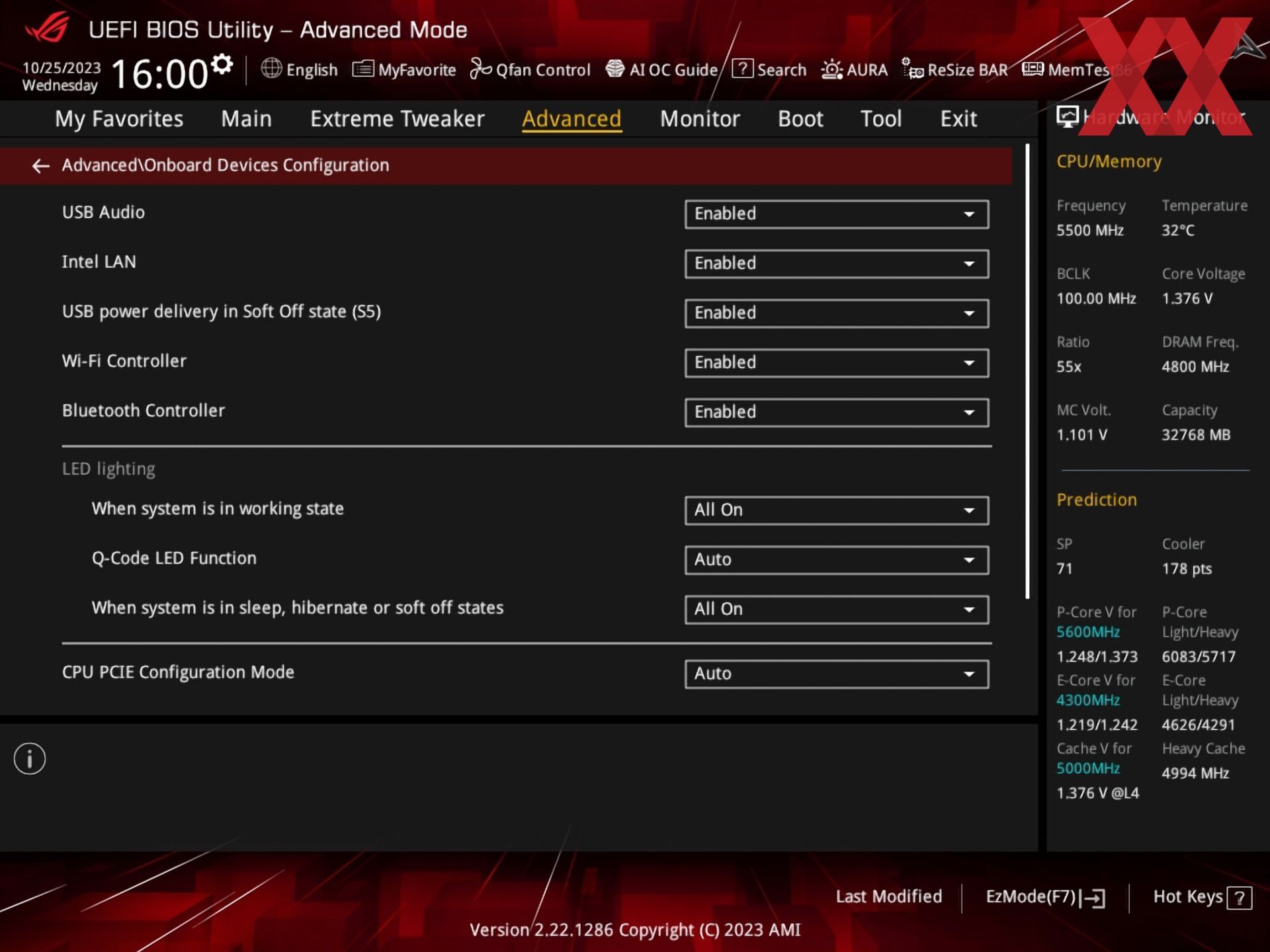Click the 5600MHz P-Core link text

(x=1088, y=632)
